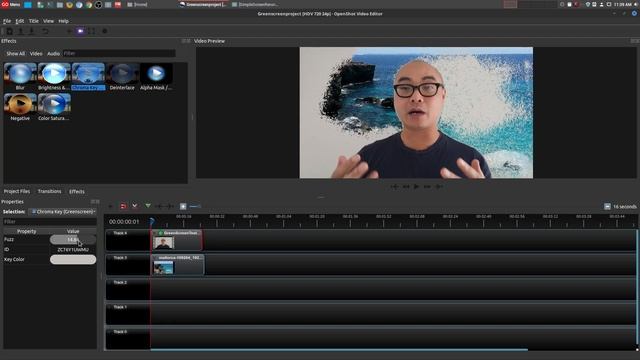This screenshot has height=360, width=640.
Task: Click the Export Video record icon
Action: click(105, 31)
